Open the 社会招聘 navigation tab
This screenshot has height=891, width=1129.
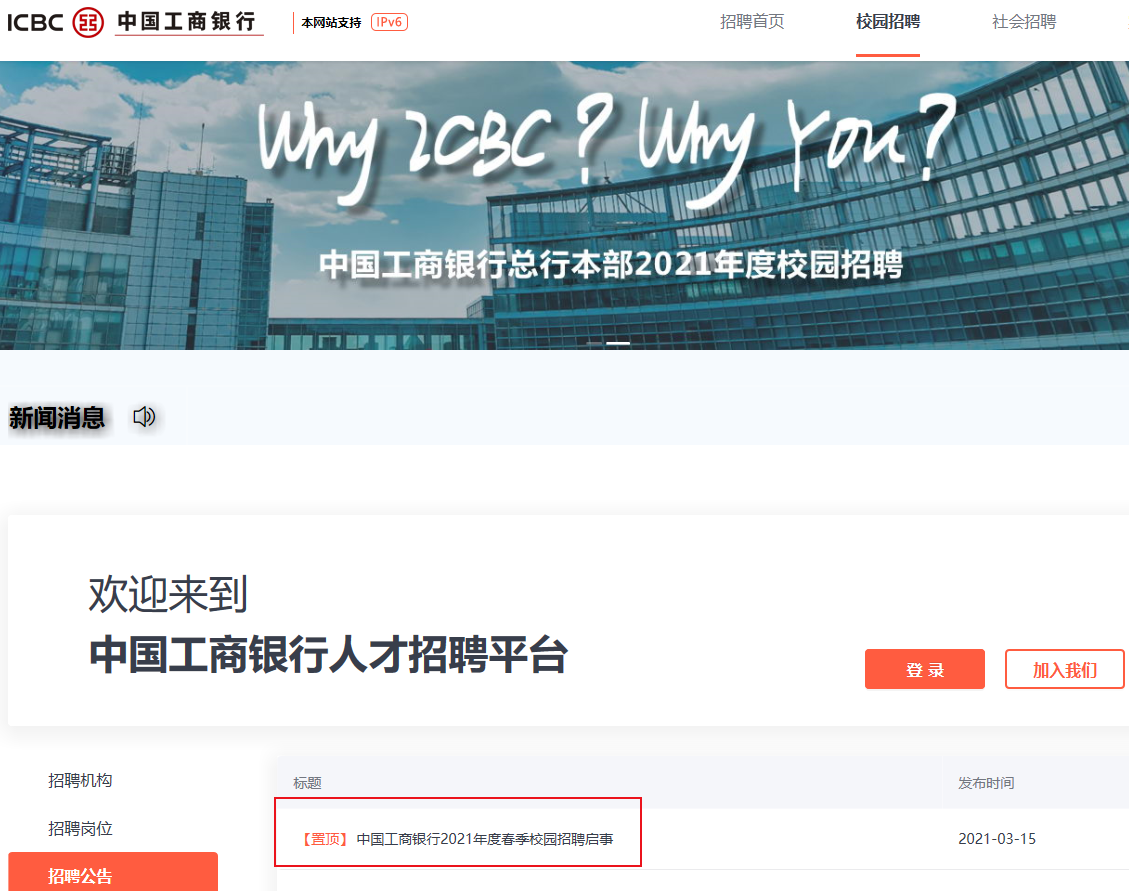[1024, 22]
